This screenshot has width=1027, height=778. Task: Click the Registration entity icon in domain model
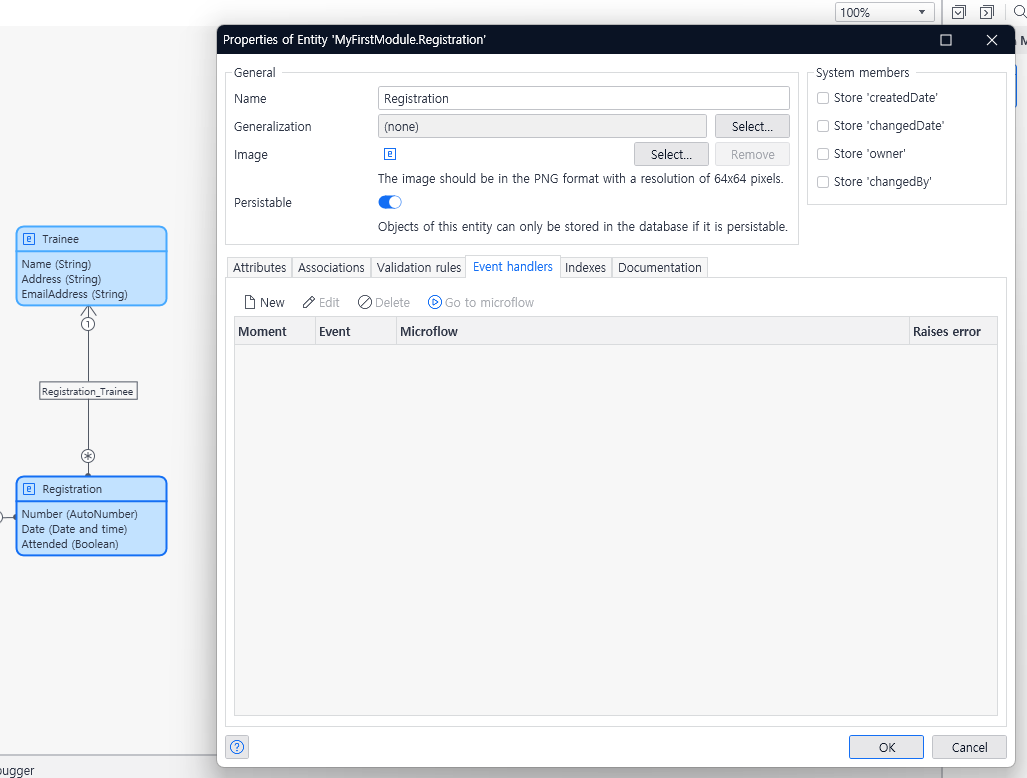click(x=29, y=489)
